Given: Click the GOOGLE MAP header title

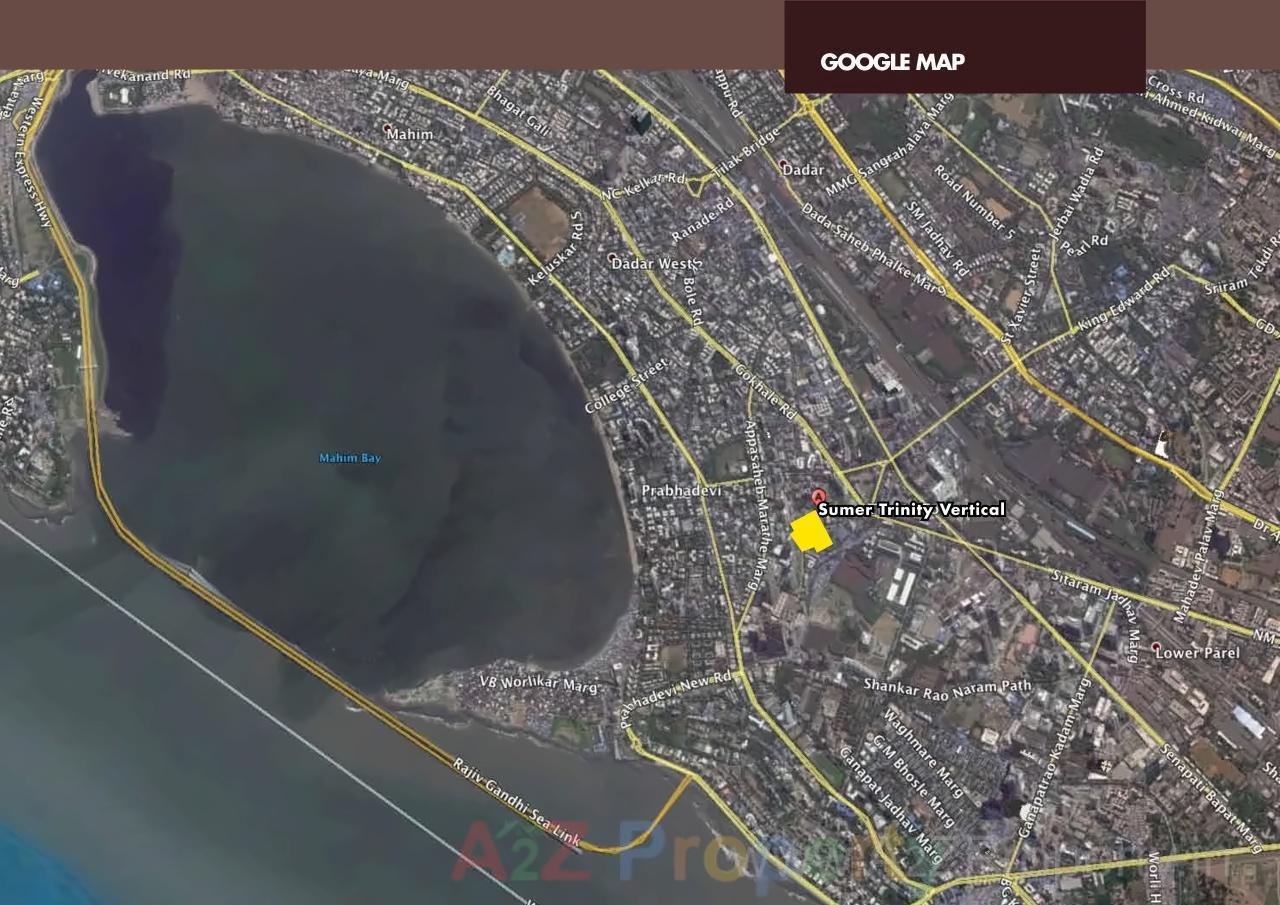Looking at the screenshot, I should 892,62.
